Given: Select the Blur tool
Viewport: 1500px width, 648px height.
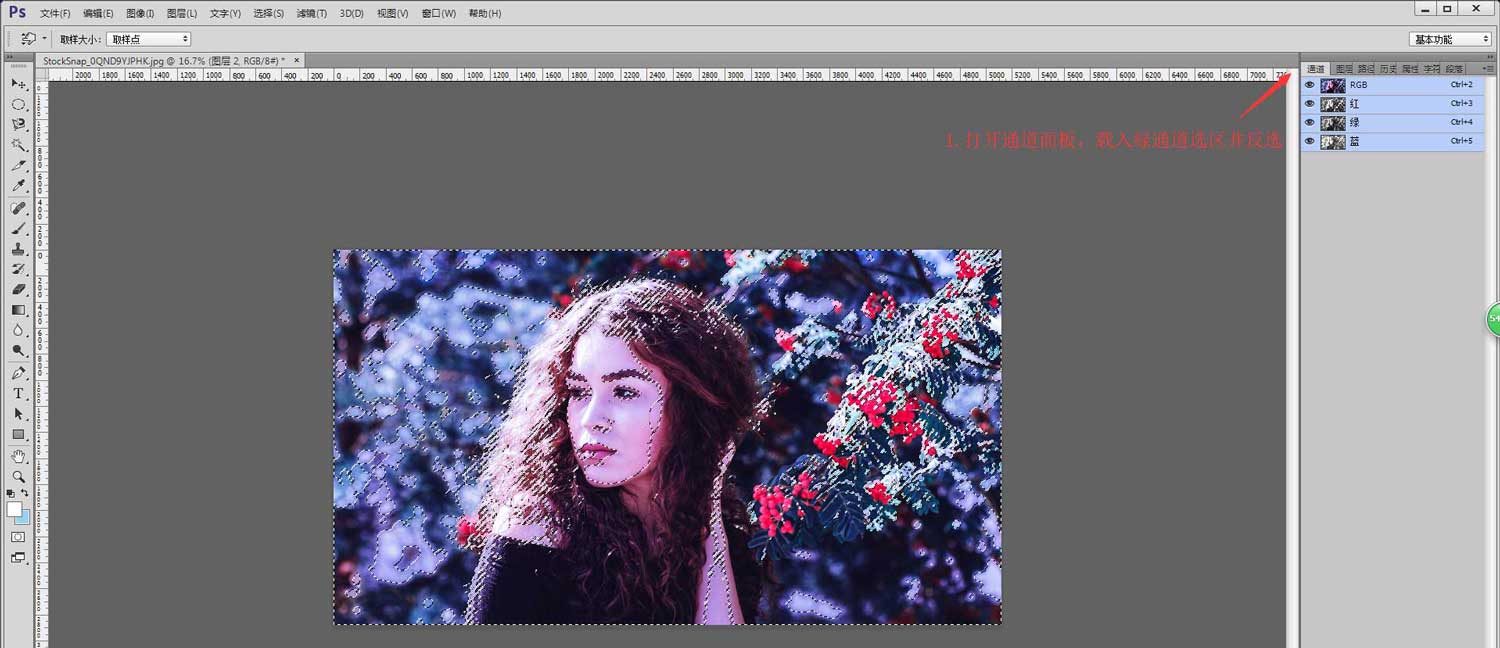Looking at the screenshot, I should click(x=18, y=331).
